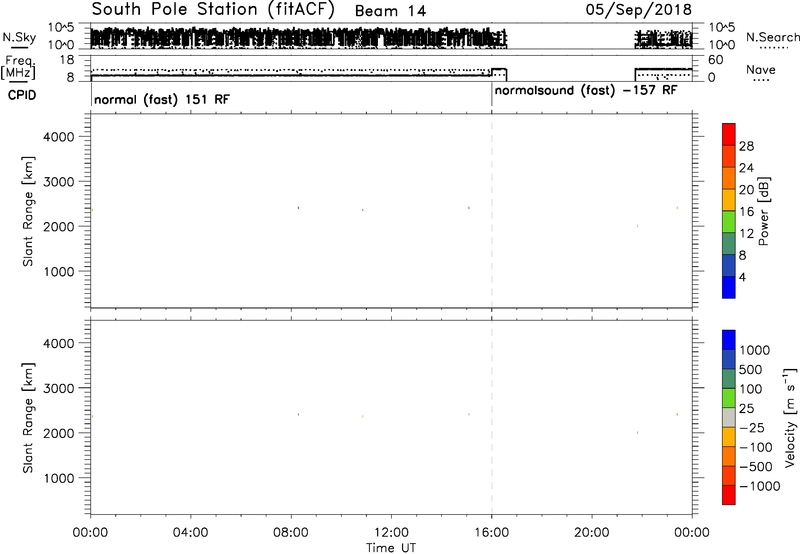Click the red Velocity segment below -1000

tap(729, 495)
